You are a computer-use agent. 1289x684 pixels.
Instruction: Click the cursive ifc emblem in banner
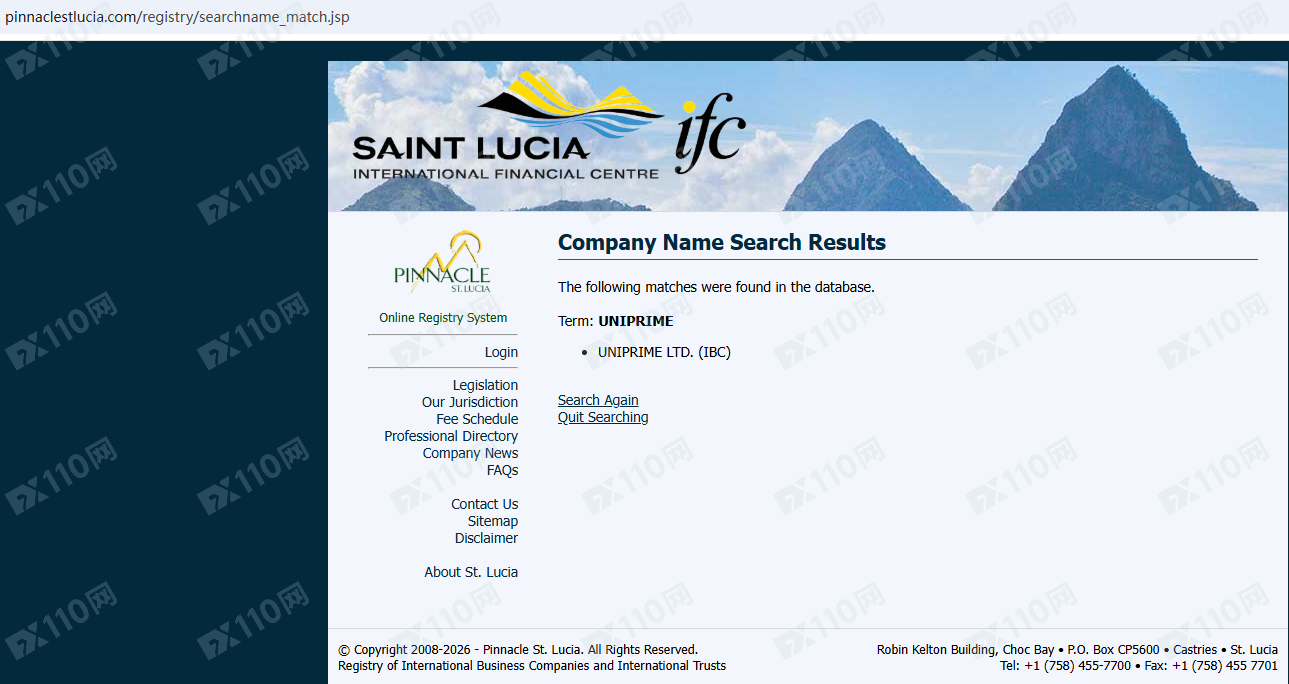[710, 134]
